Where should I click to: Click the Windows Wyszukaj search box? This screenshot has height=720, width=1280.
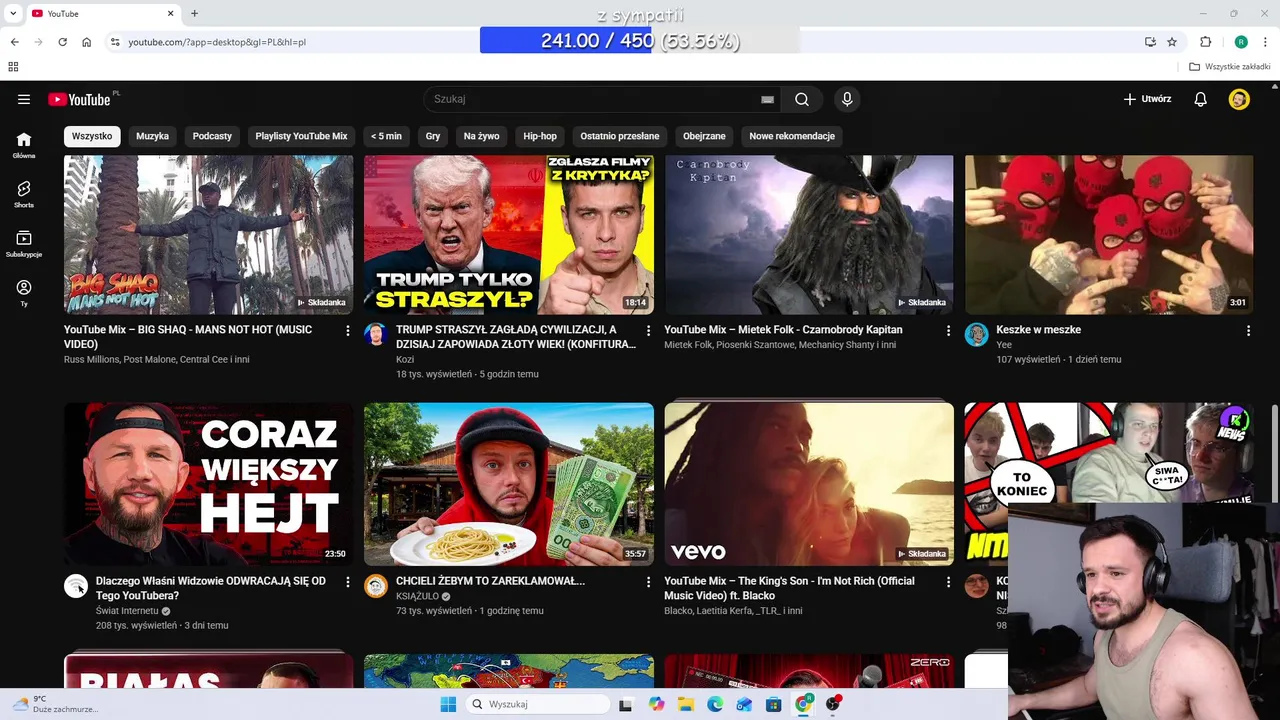538,704
